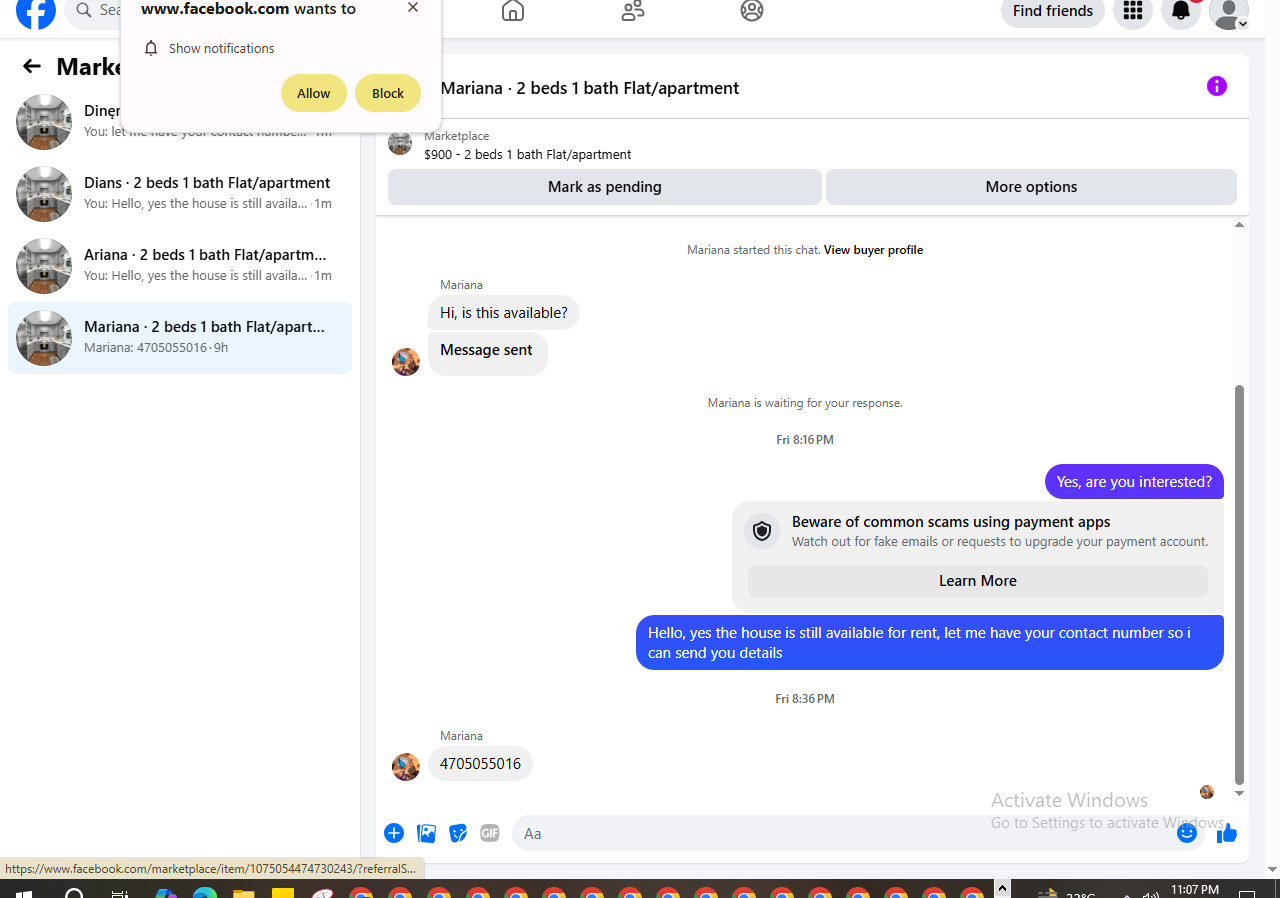Allow Facebook notifications
Viewport: 1280px width, 898px height.
313,93
